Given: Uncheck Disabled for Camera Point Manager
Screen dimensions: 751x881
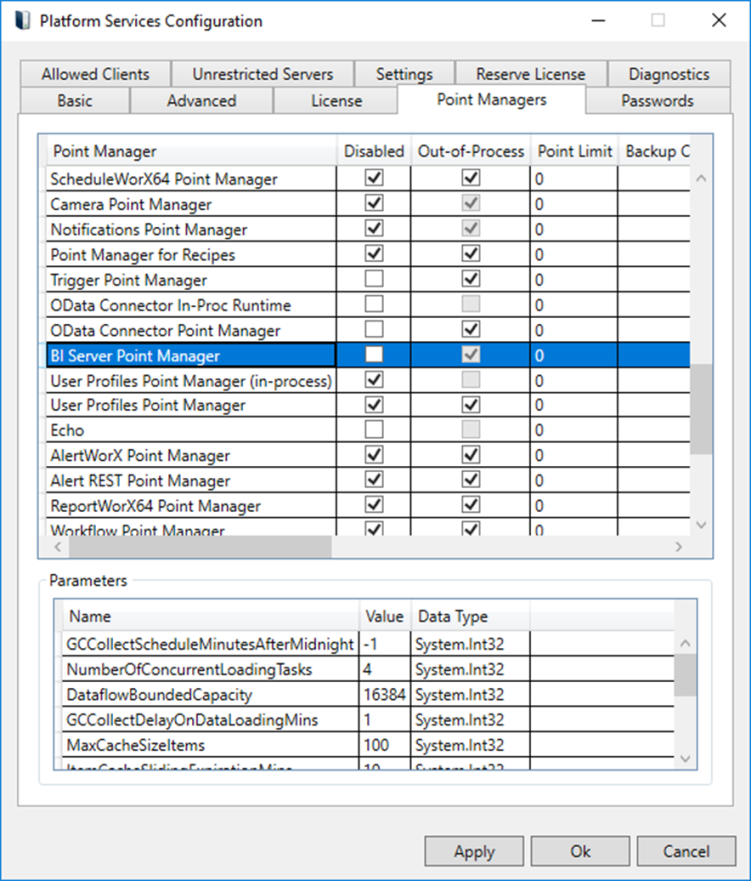Looking at the screenshot, I should tap(375, 204).
